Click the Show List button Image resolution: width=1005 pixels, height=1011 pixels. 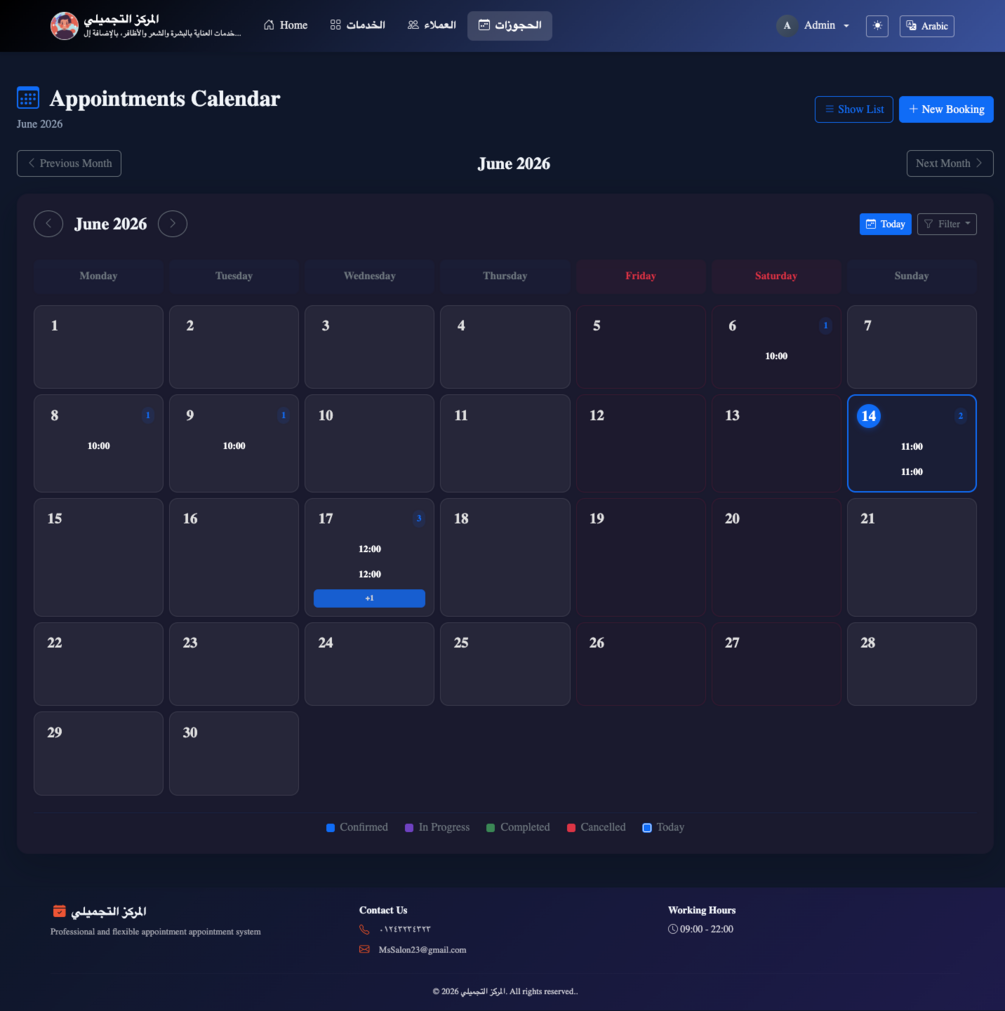pos(854,109)
